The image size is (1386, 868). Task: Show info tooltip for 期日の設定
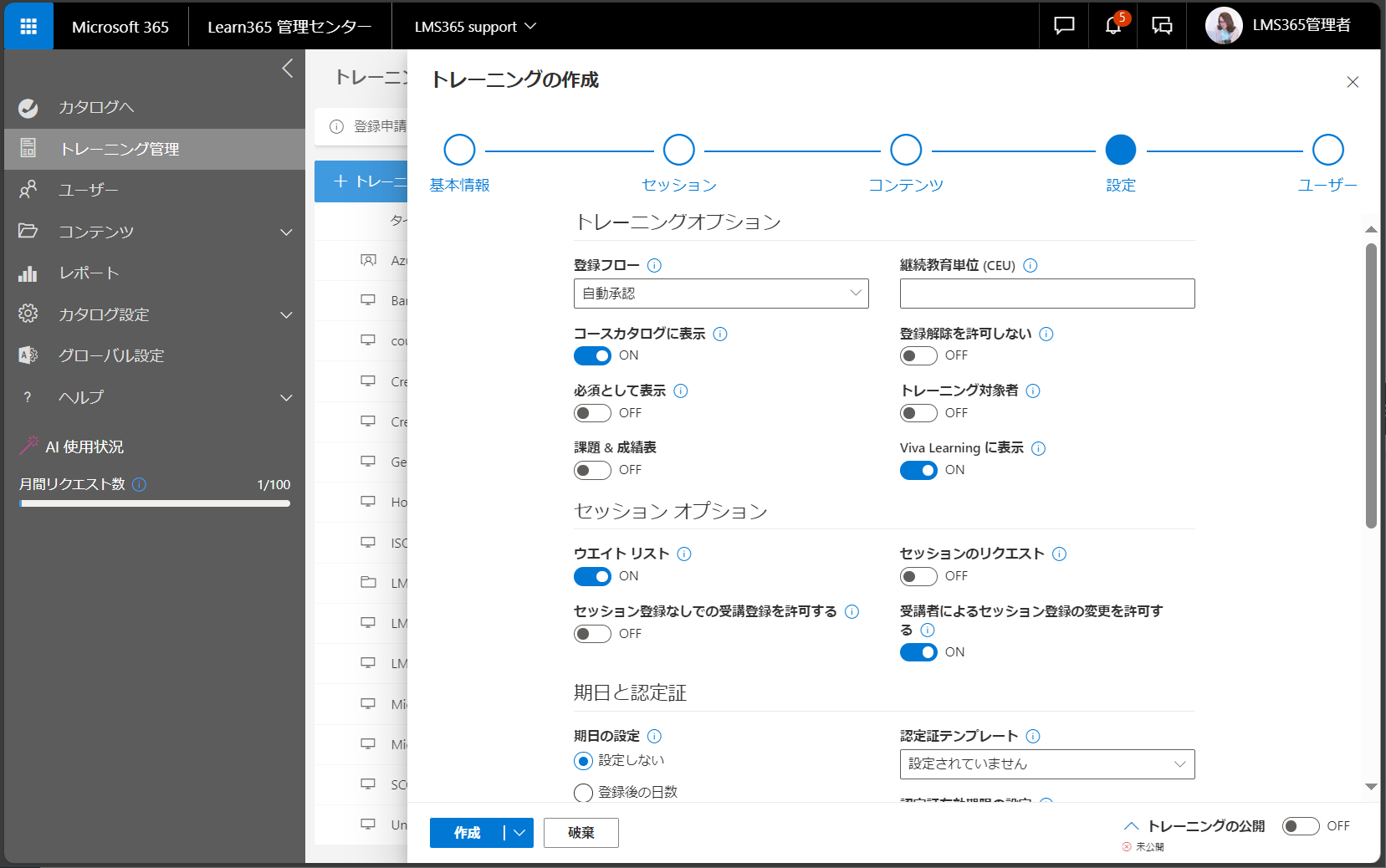pos(655,736)
